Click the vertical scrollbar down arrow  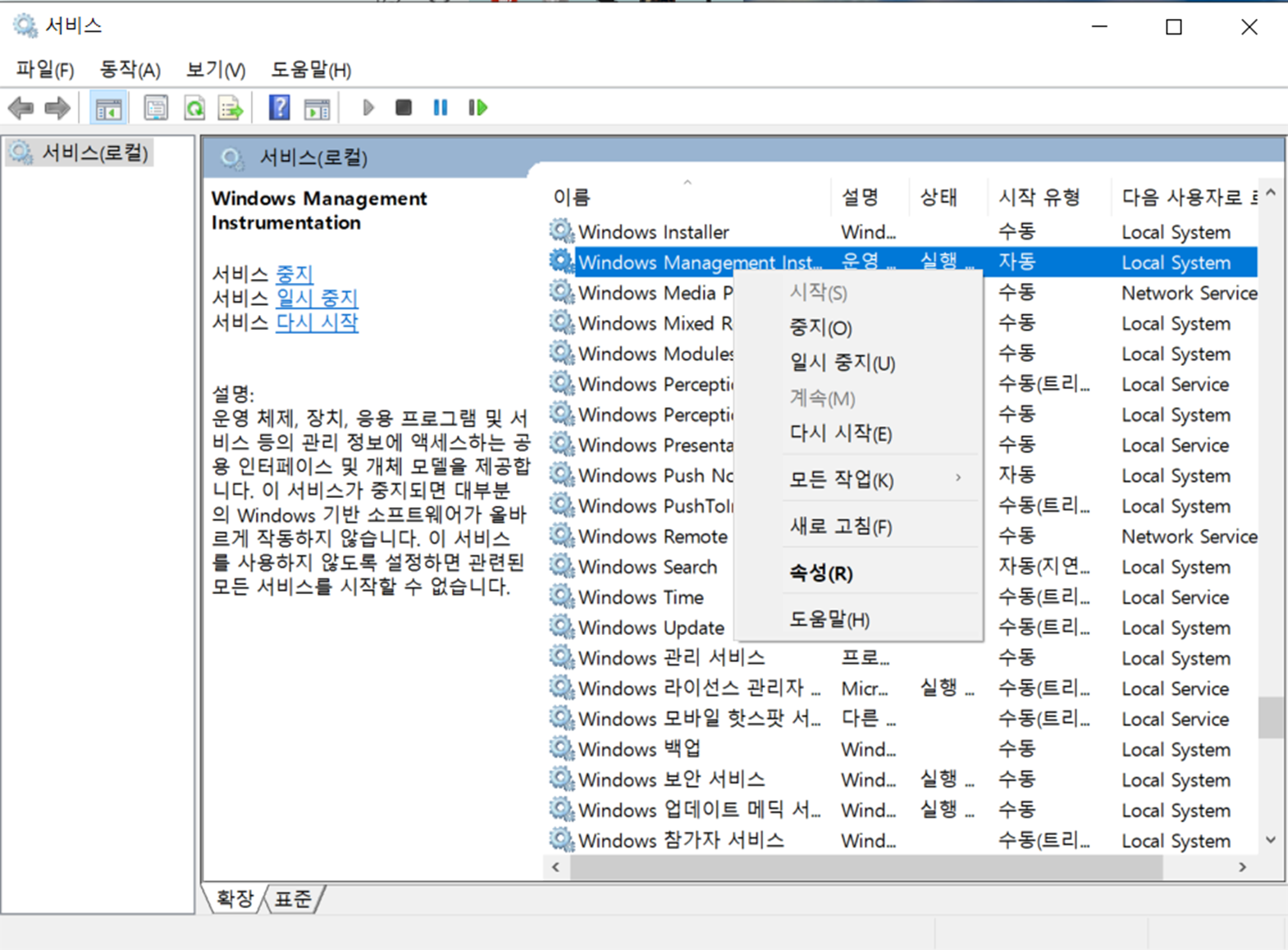click(1271, 840)
